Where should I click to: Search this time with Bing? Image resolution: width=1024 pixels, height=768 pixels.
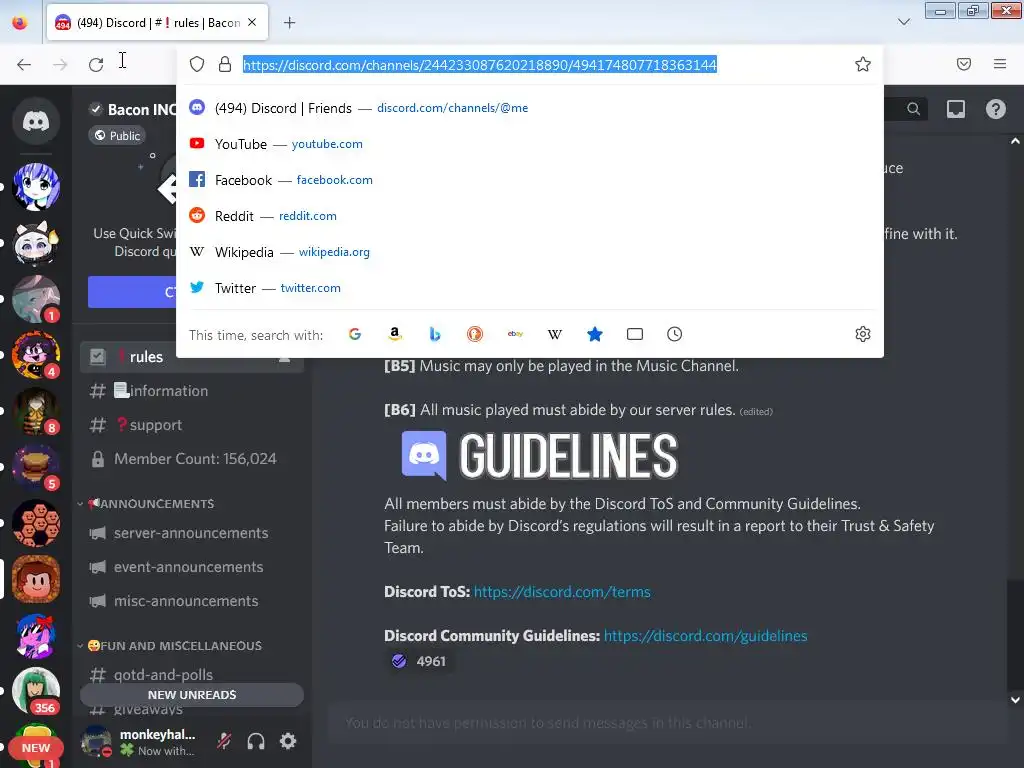(434, 334)
